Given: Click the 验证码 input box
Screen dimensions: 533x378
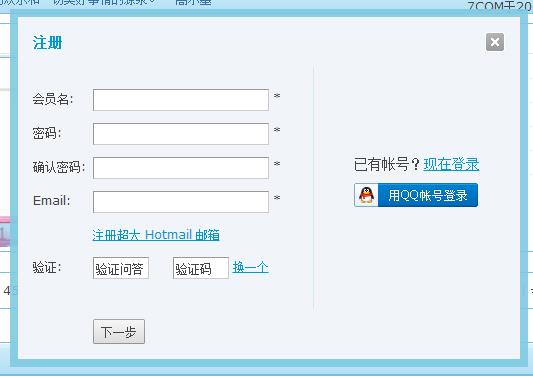Looking at the screenshot, I should pos(201,268).
